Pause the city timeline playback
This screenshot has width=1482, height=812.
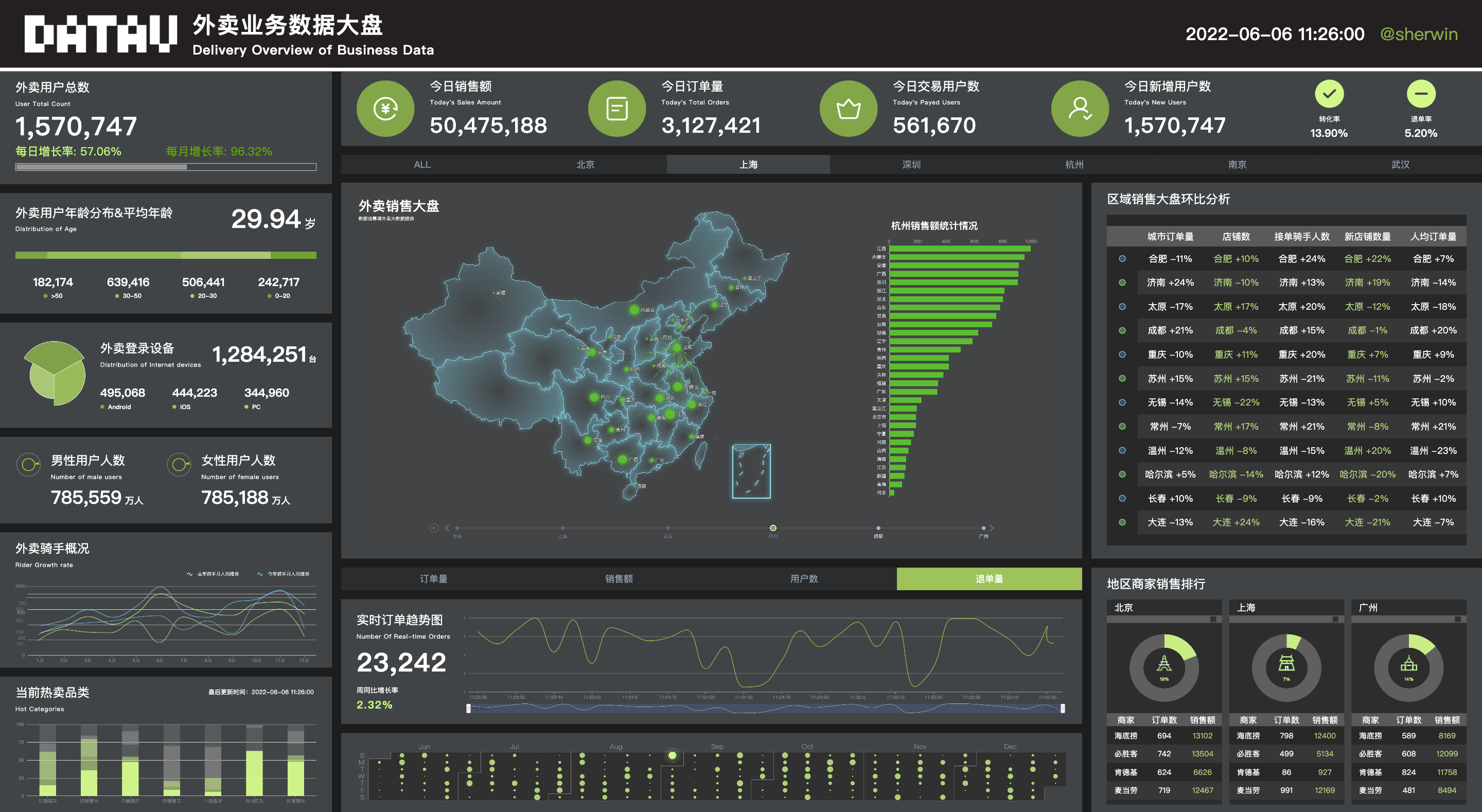pyautogui.click(x=433, y=528)
